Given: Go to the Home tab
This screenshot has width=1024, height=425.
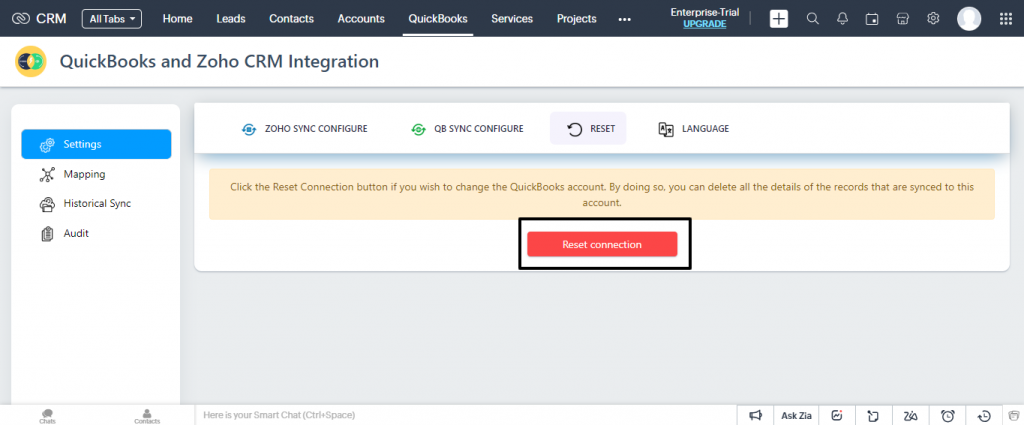Looking at the screenshot, I should coord(178,18).
